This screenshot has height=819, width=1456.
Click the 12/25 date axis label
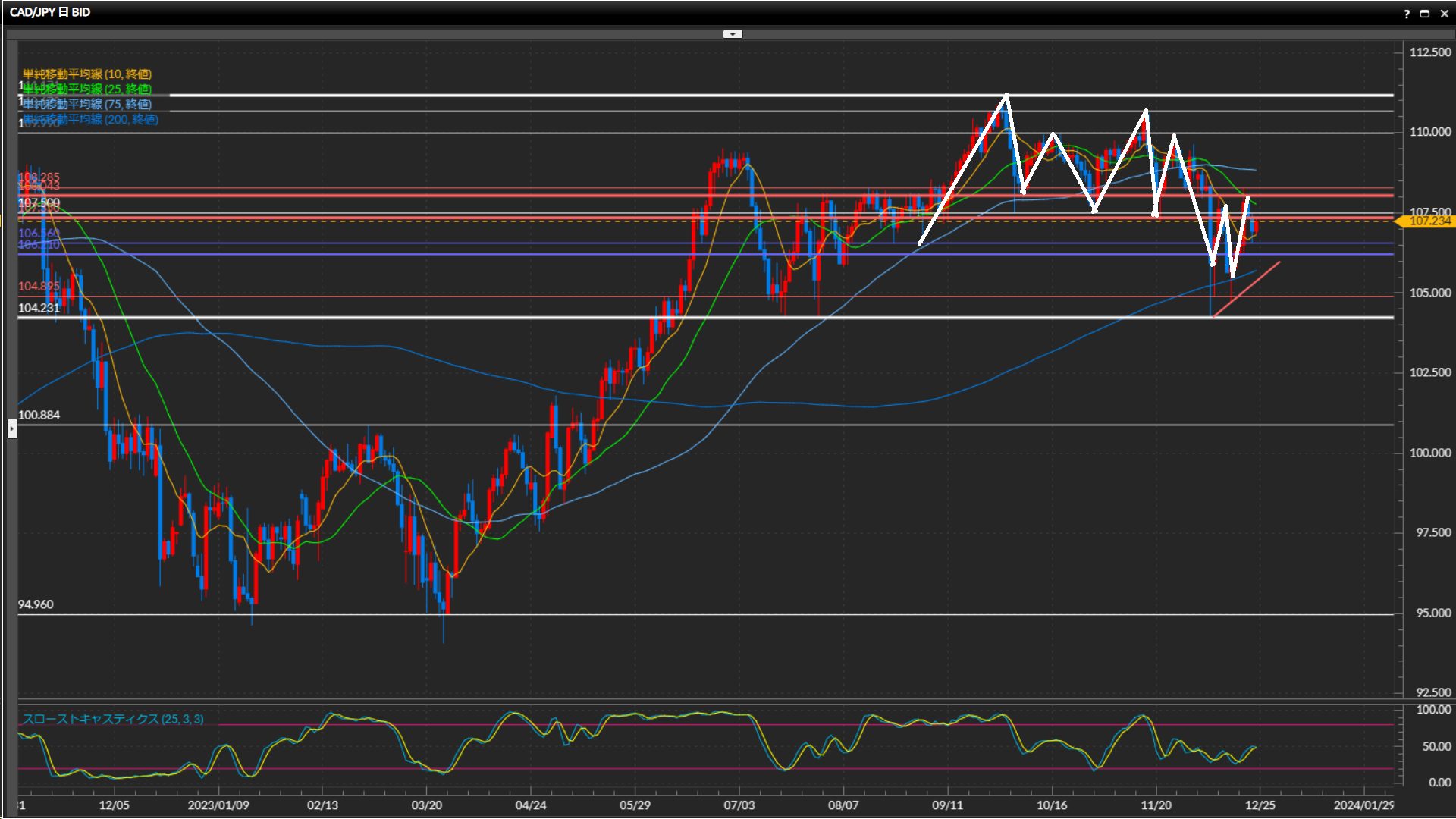[x=1260, y=805]
